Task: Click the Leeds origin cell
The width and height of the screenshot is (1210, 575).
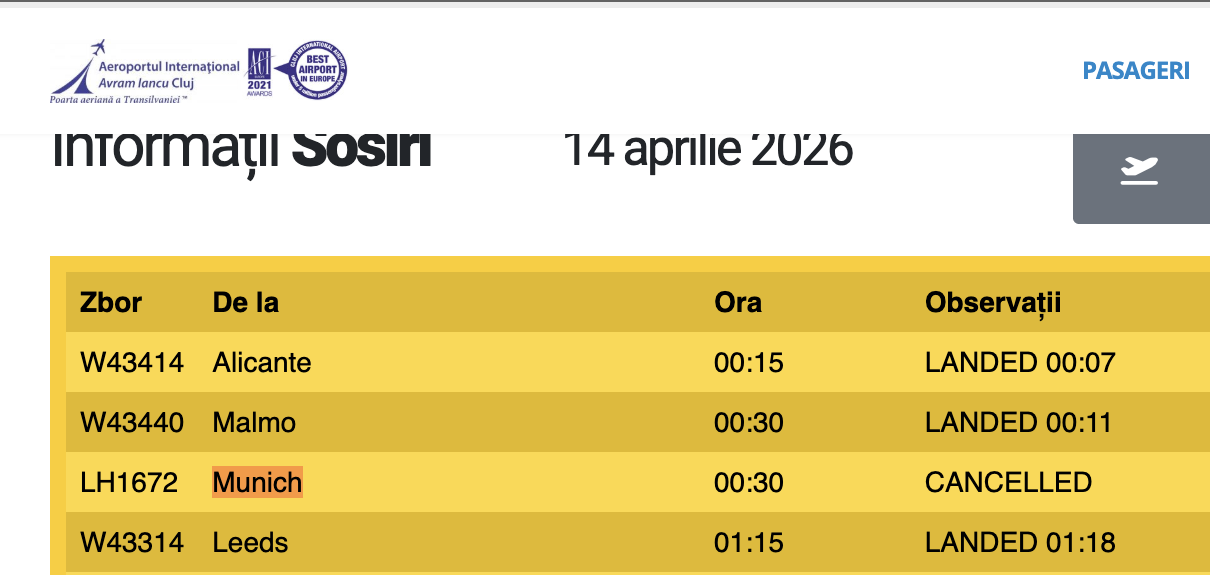Action: 250,543
